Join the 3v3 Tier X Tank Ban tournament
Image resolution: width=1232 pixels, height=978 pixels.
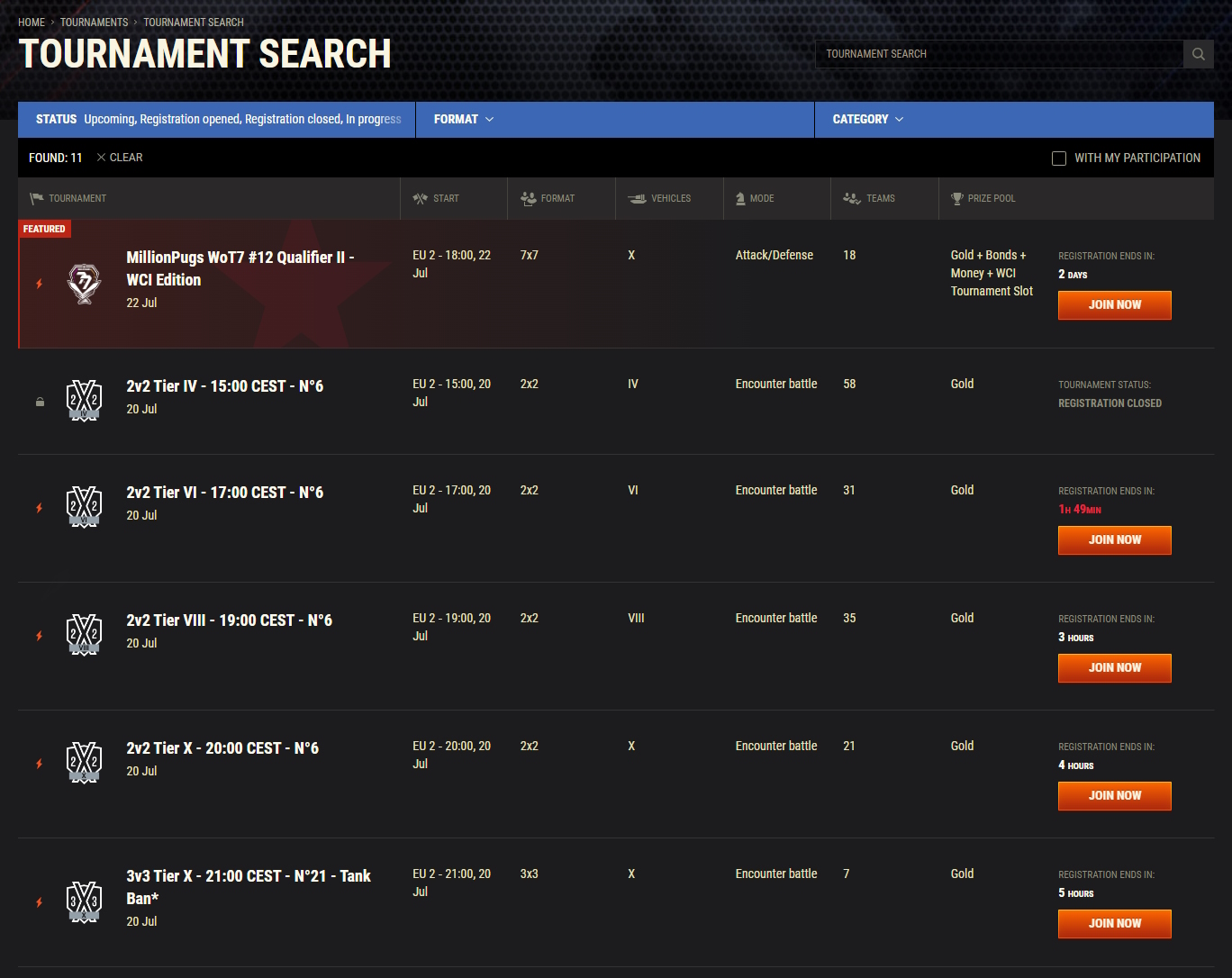(1115, 924)
